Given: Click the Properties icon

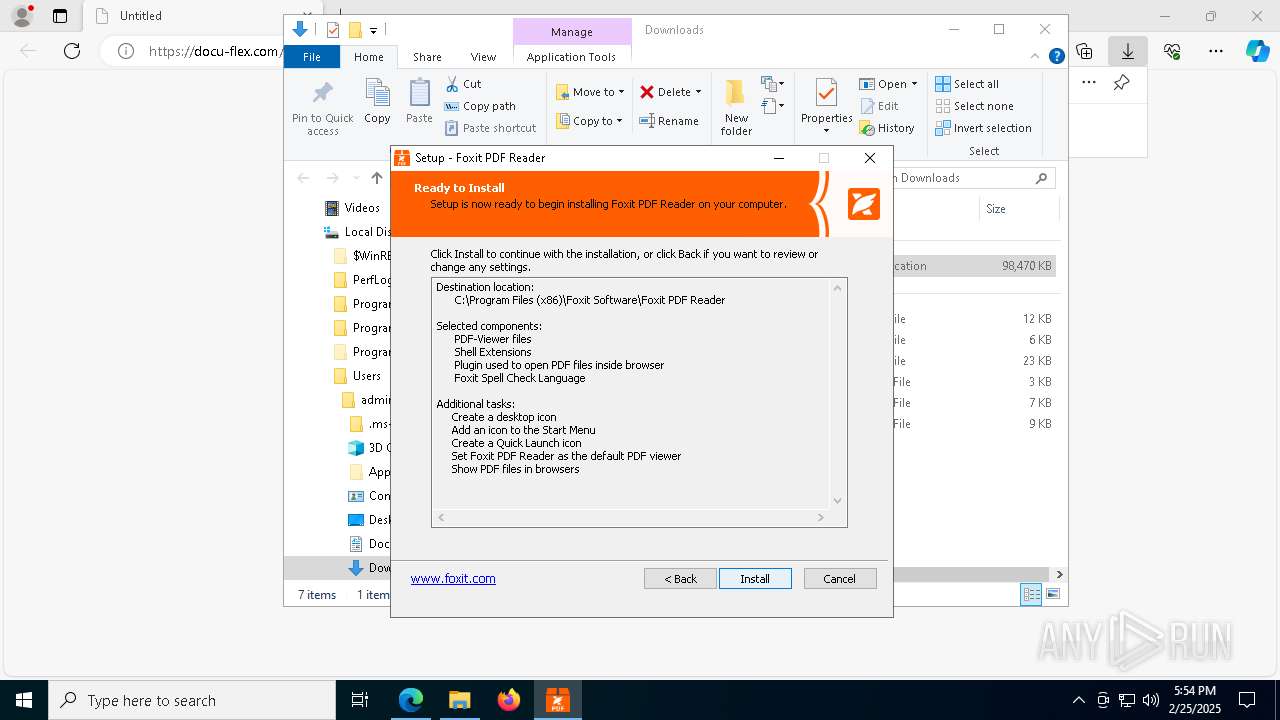Looking at the screenshot, I should click(x=826, y=93).
